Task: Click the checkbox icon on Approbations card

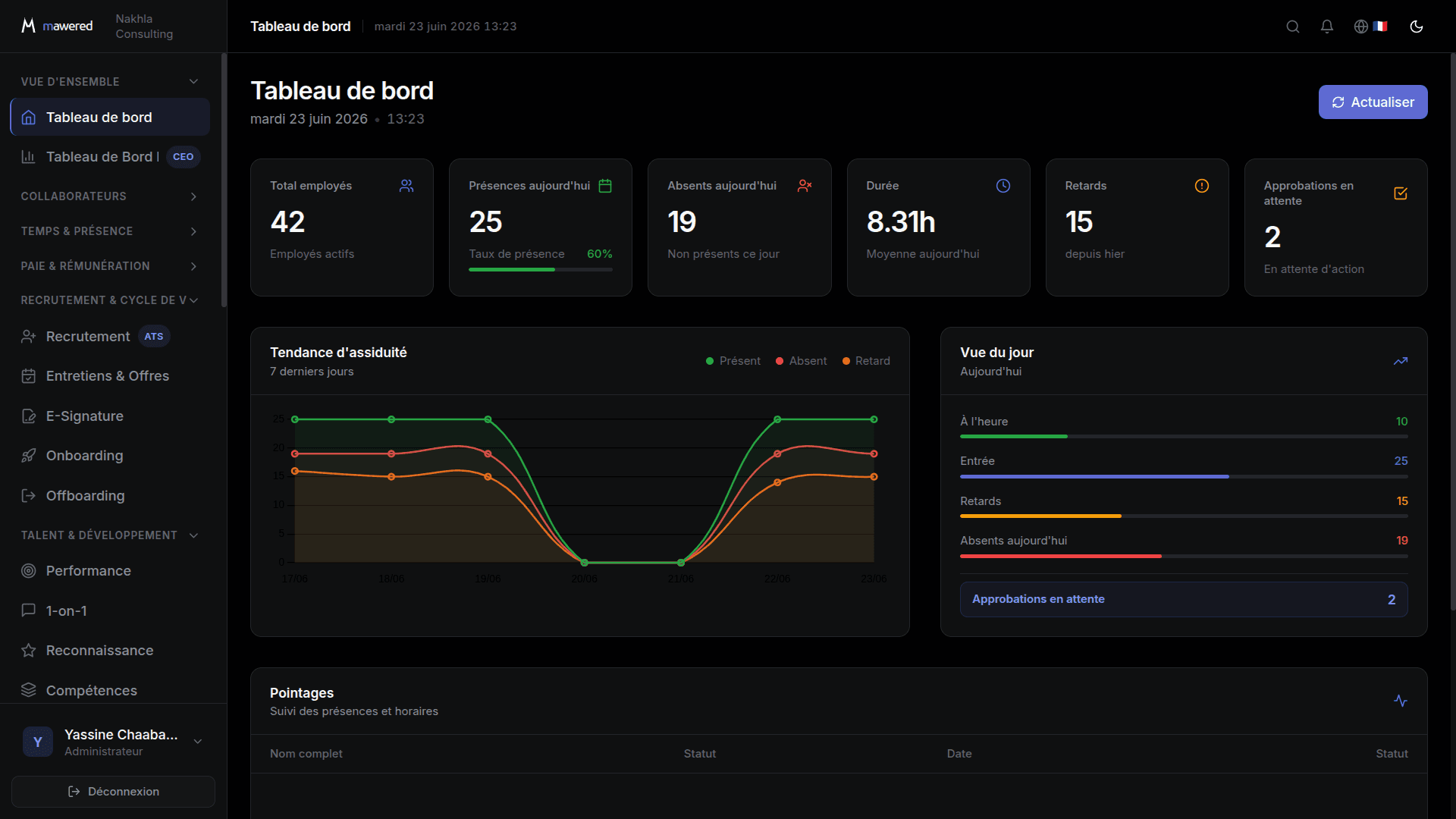Action: pos(1401,193)
